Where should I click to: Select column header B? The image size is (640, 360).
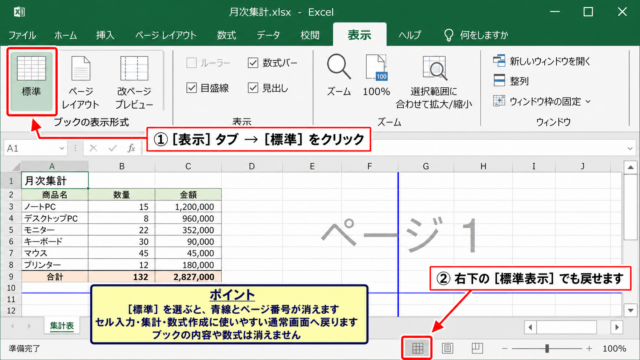pyautogui.click(x=122, y=166)
